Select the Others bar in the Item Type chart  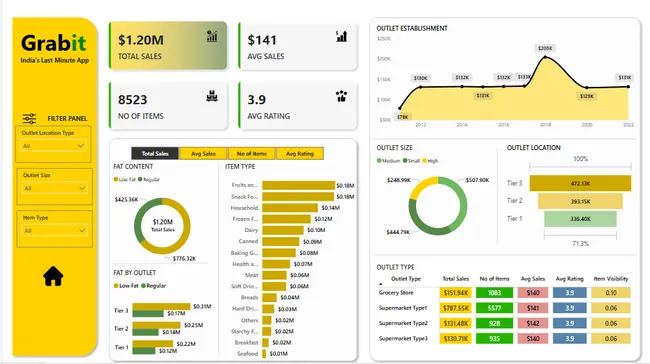[x=267, y=320]
